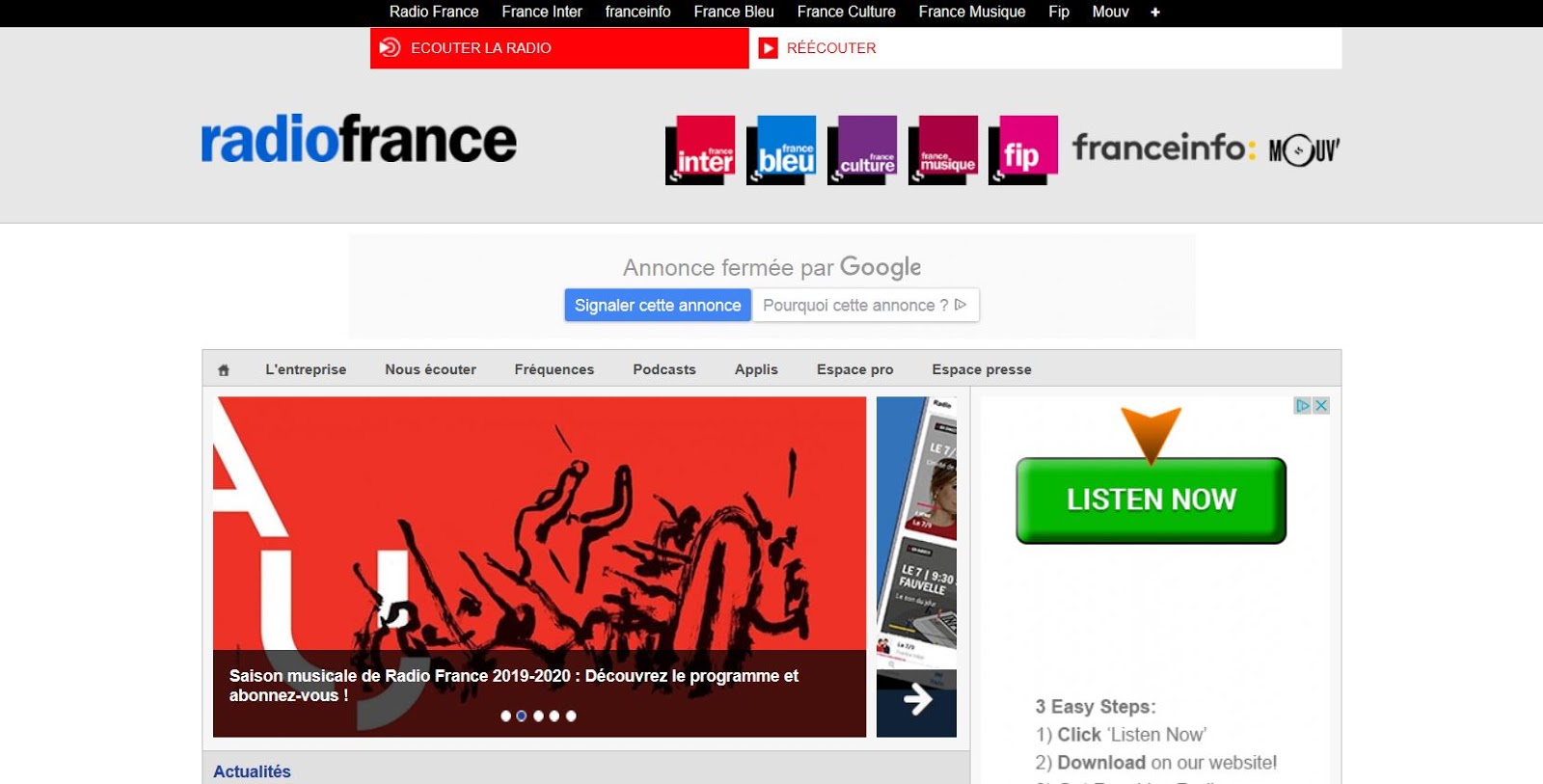
Task: Select fifth carousel dot indicator
Action: [571, 716]
